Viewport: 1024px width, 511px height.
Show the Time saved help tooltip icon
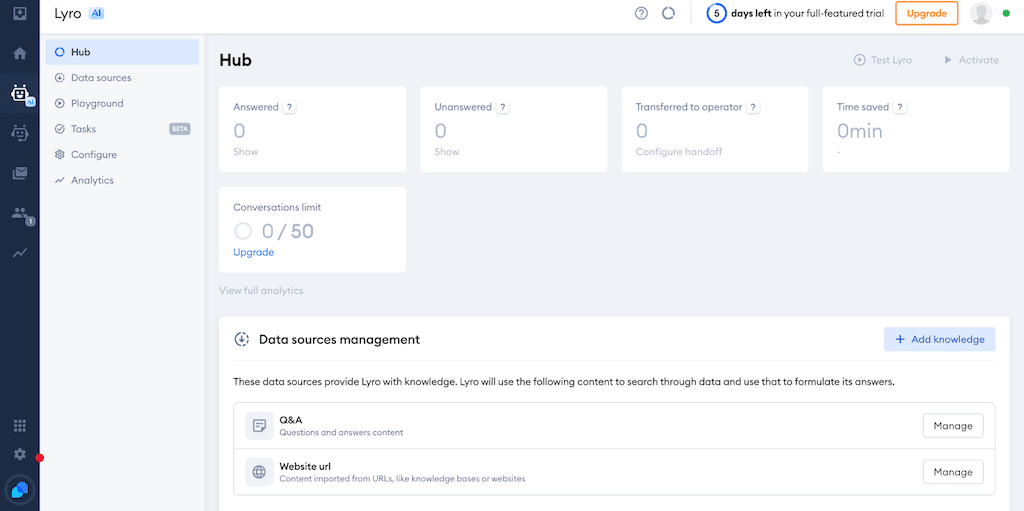click(x=899, y=107)
